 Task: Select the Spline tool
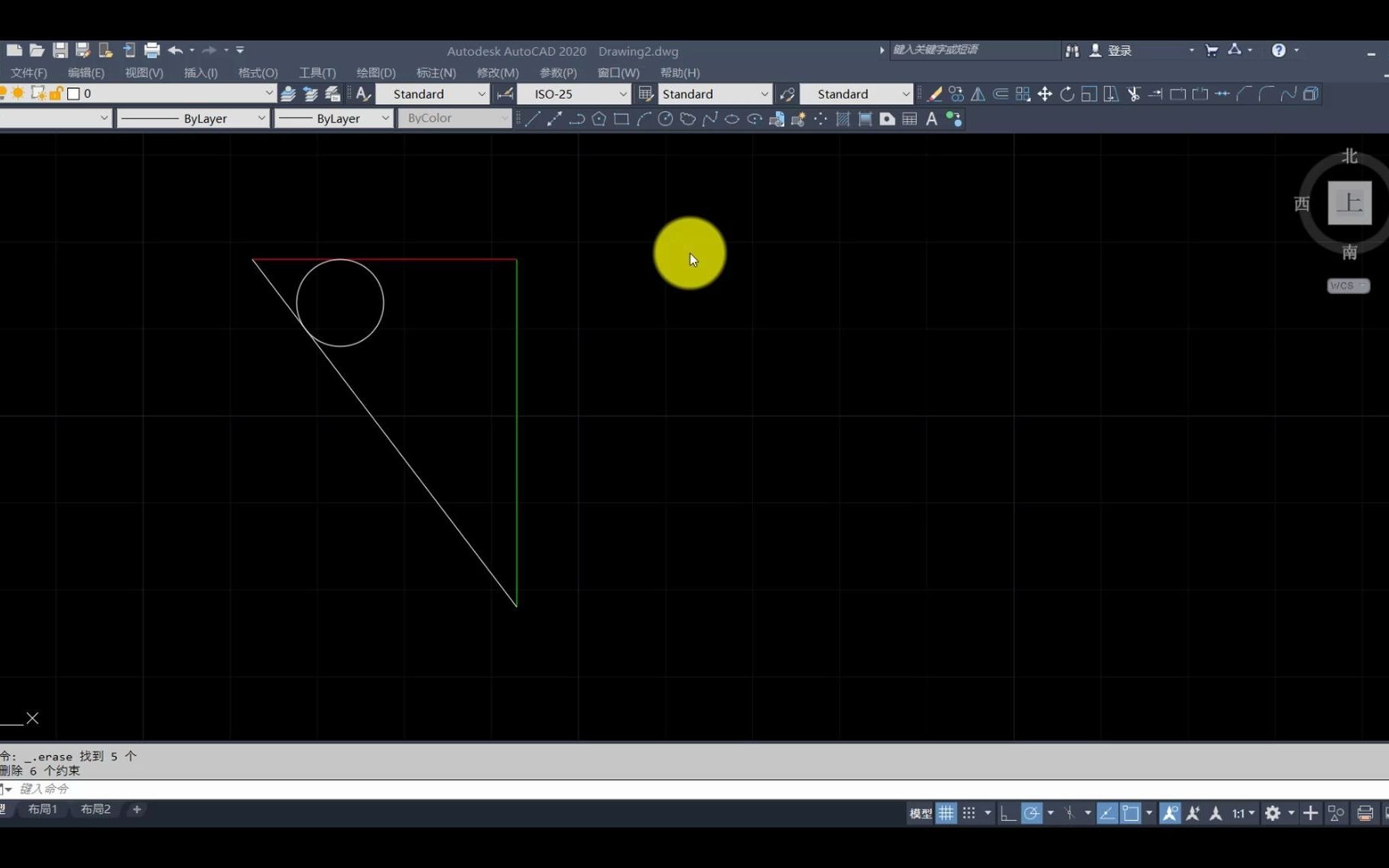pyautogui.click(x=710, y=118)
